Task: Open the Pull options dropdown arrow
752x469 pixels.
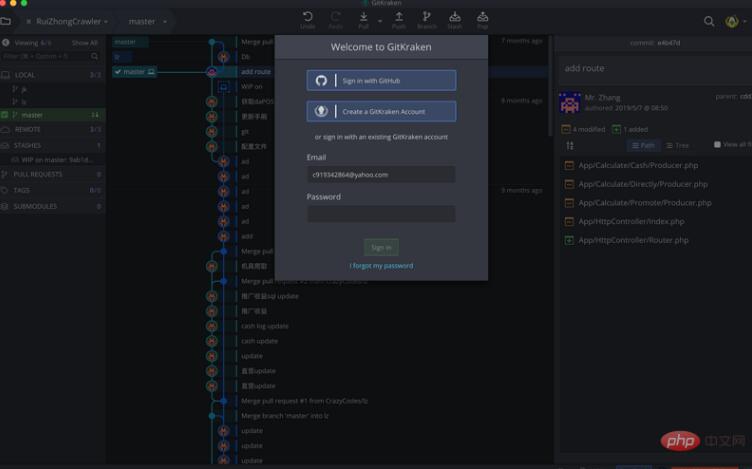Action: coord(380,22)
